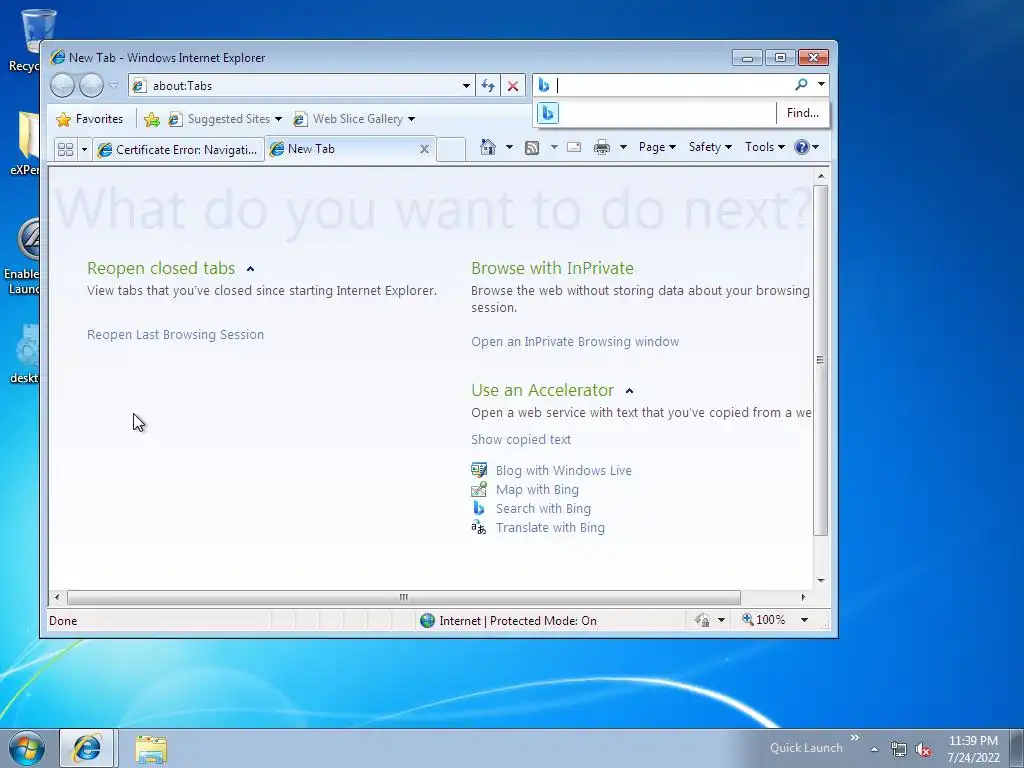Click Show copied text link
The width and height of the screenshot is (1024, 768).
(521, 440)
